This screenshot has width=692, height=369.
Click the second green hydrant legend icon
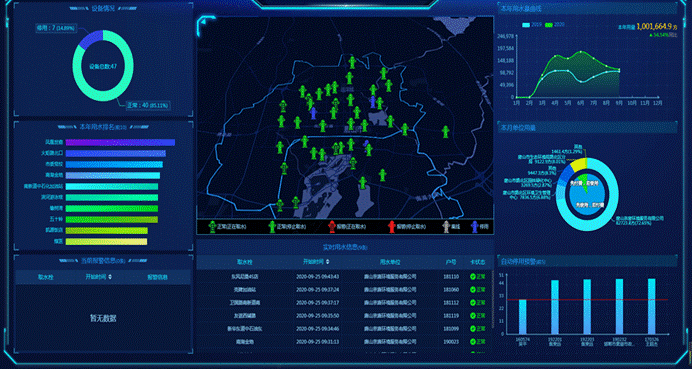click(x=272, y=227)
